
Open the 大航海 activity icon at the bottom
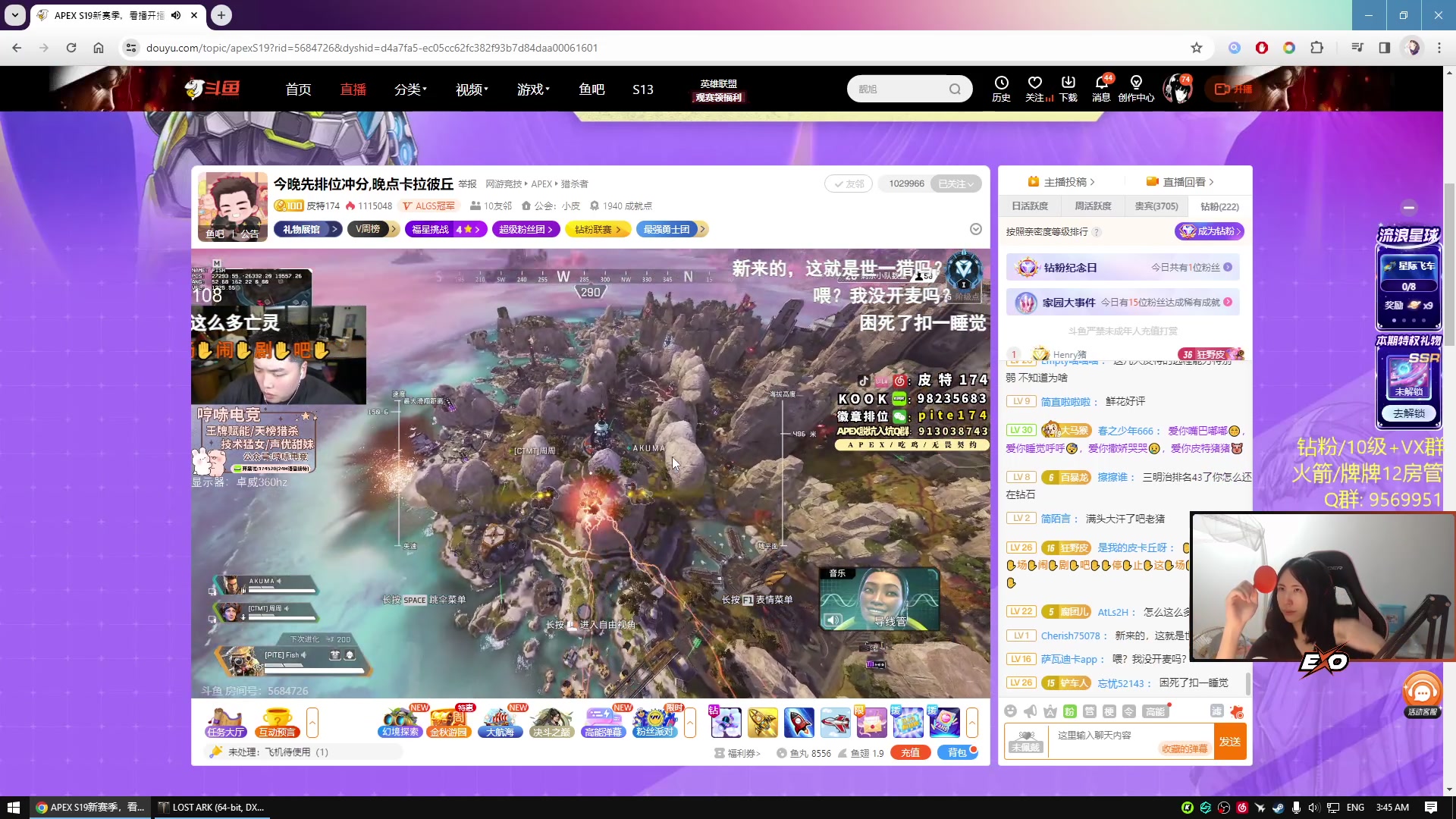(x=501, y=722)
